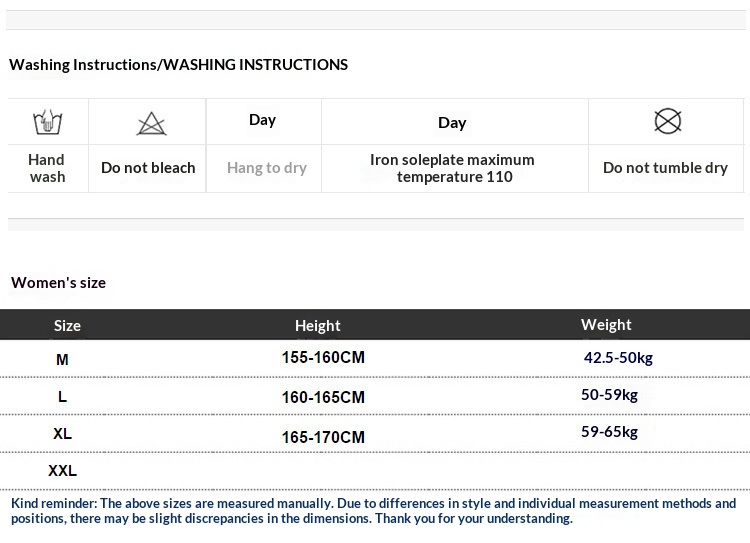This screenshot has height=543, width=750.
Task: Click the Size column header
Action: click(67, 325)
